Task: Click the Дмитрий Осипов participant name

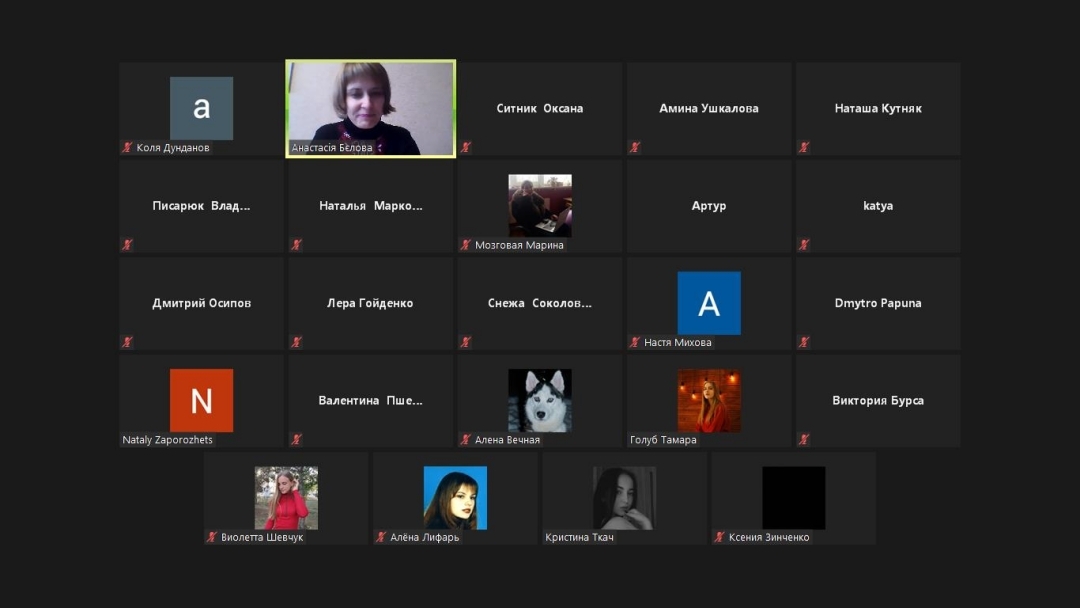Action: click(x=201, y=303)
